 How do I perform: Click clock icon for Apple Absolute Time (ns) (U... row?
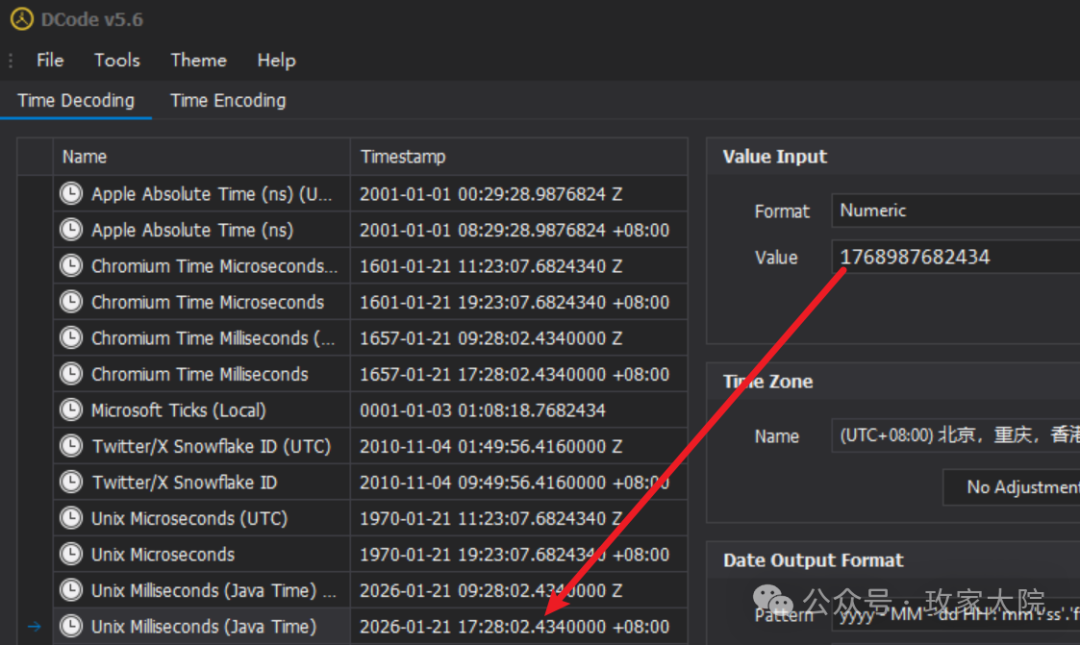click(x=71, y=194)
